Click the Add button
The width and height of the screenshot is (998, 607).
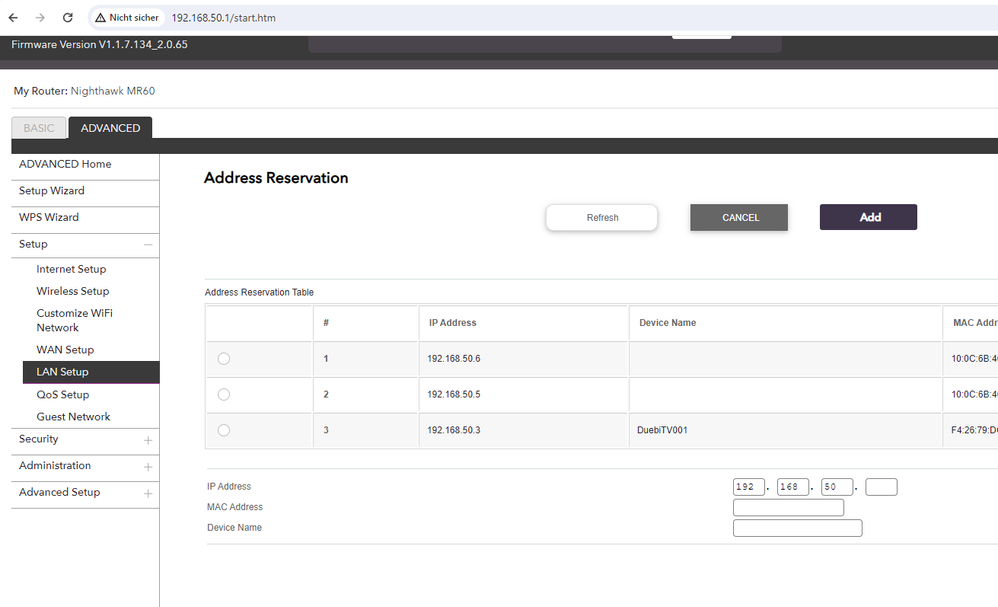point(868,216)
